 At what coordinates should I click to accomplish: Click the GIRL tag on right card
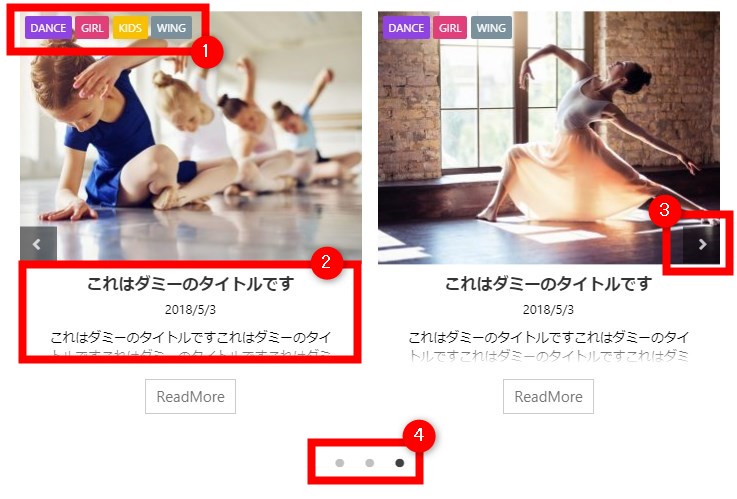point(450,28)
